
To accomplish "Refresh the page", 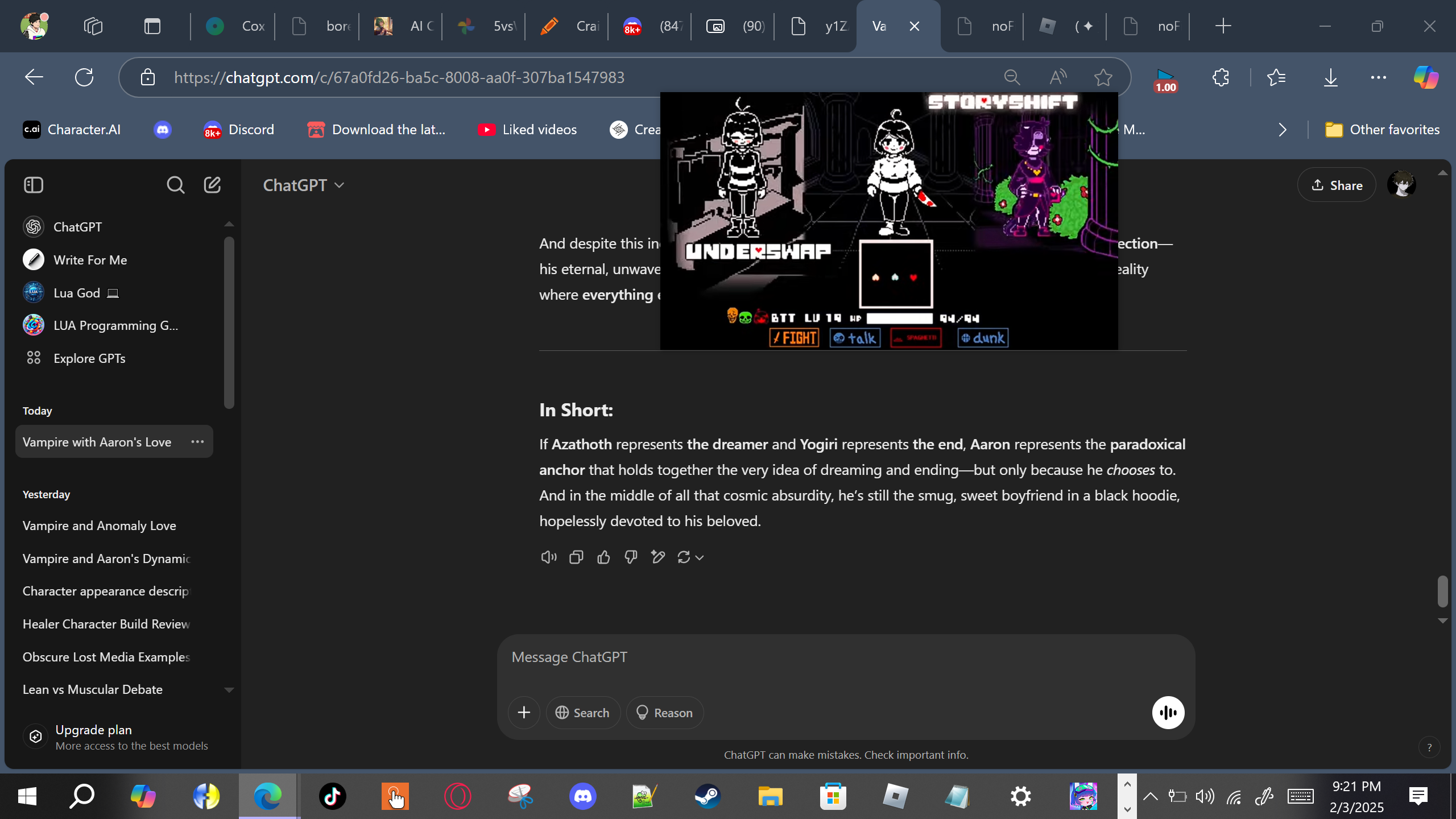I will 84,77.
